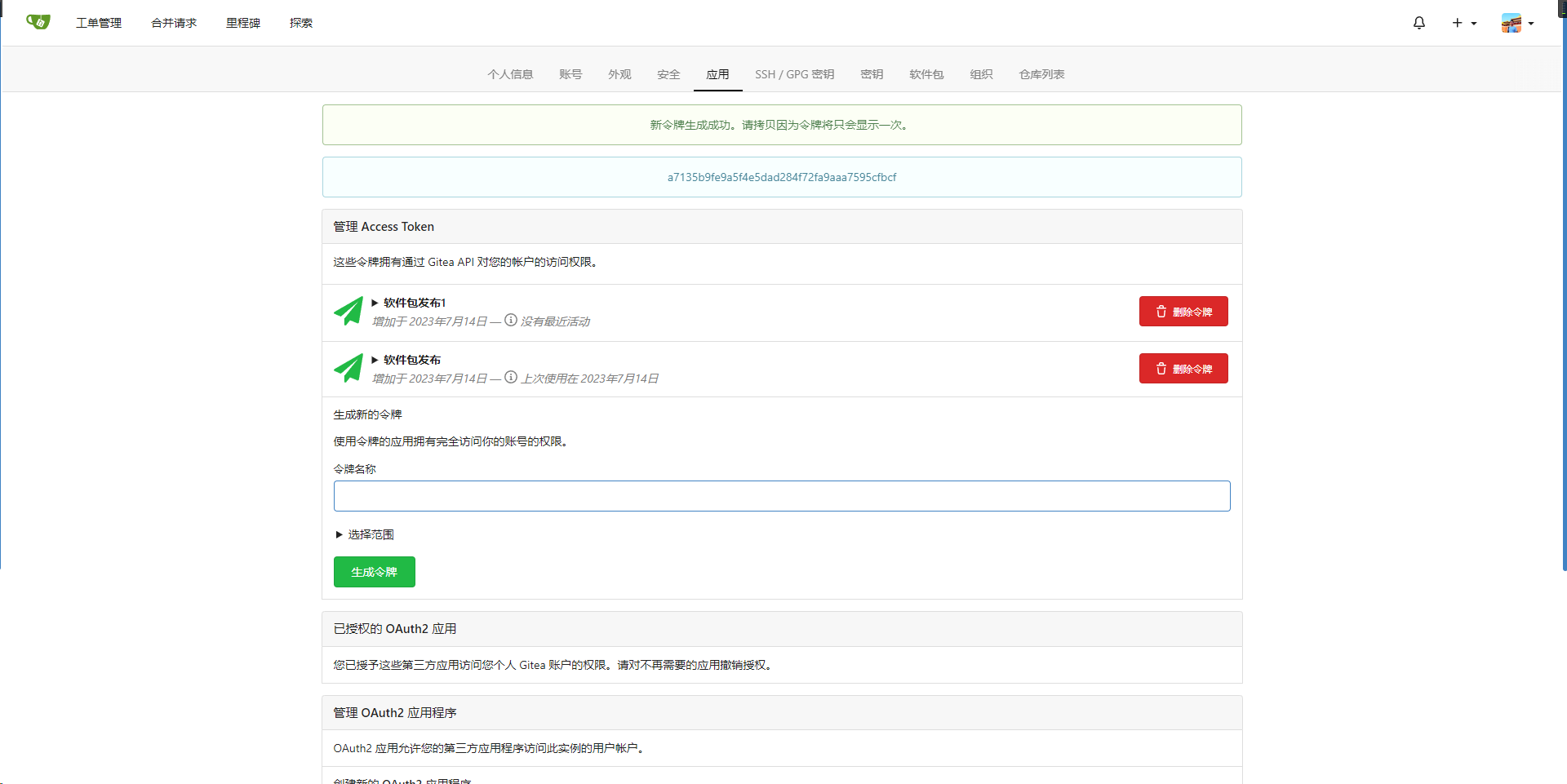Open the notifications bell icon
The width and height of the screenshot is (1567, 784).
1418,23
